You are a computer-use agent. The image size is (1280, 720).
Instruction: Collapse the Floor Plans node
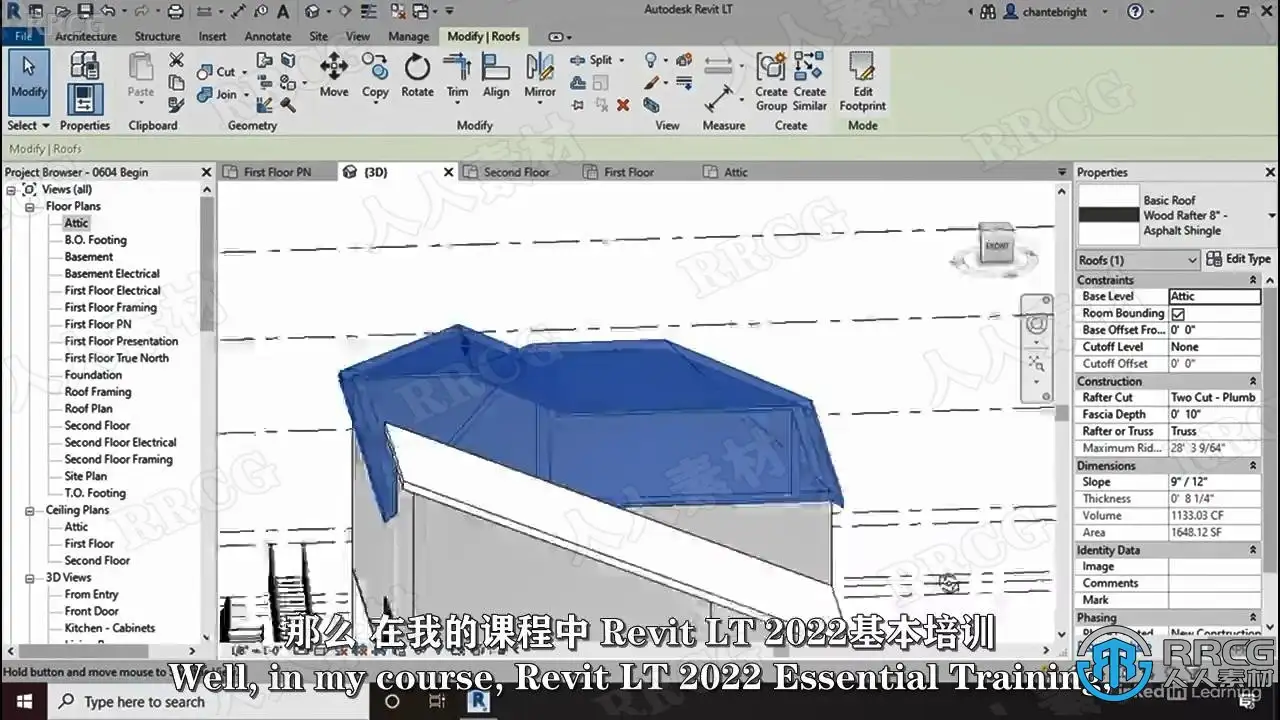click(30, 207)
